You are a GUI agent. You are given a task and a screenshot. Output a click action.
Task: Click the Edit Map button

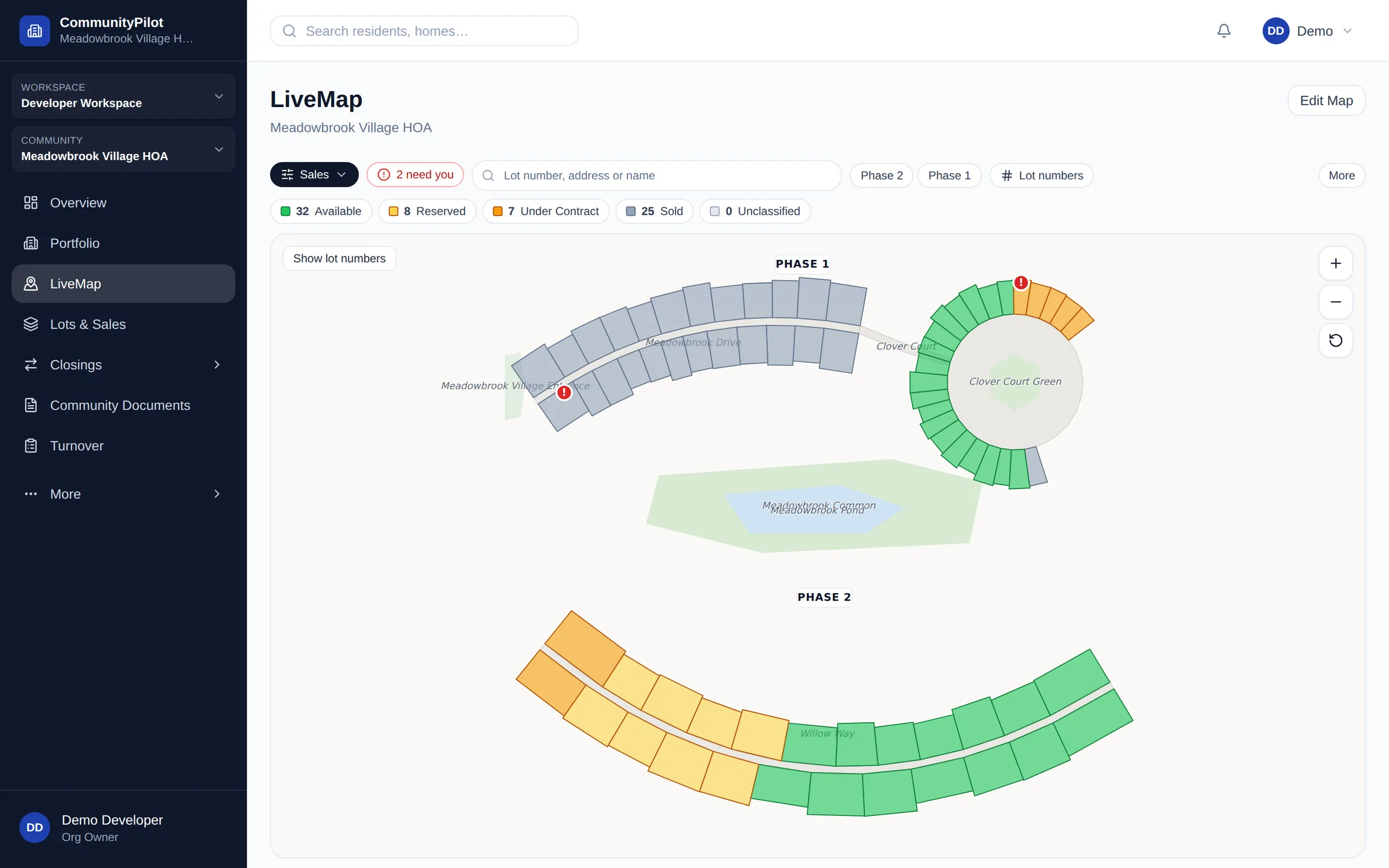click(x=1326, y=101)
